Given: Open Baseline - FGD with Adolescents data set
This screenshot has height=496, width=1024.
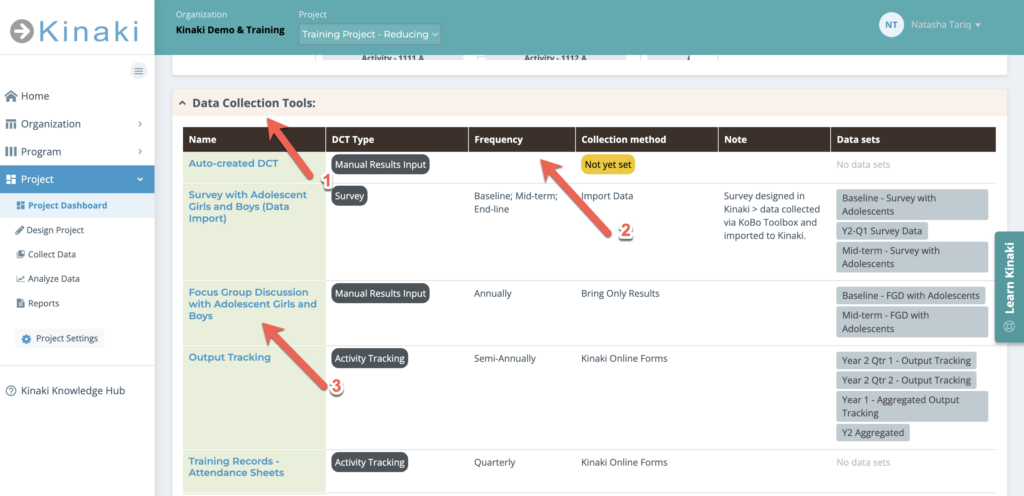Looking at the screenshot, I should pos(911,296).
